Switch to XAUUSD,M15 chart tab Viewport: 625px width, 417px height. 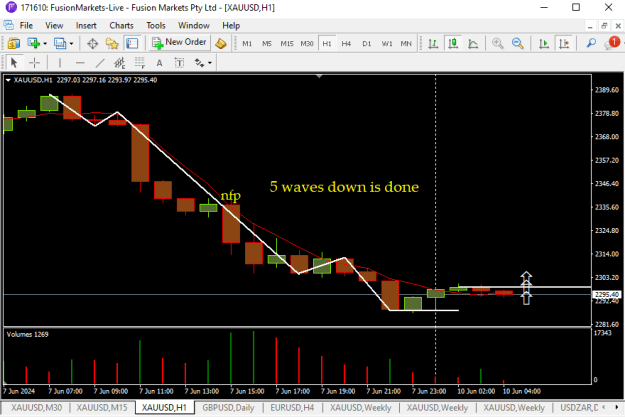[x=102, y=408]
